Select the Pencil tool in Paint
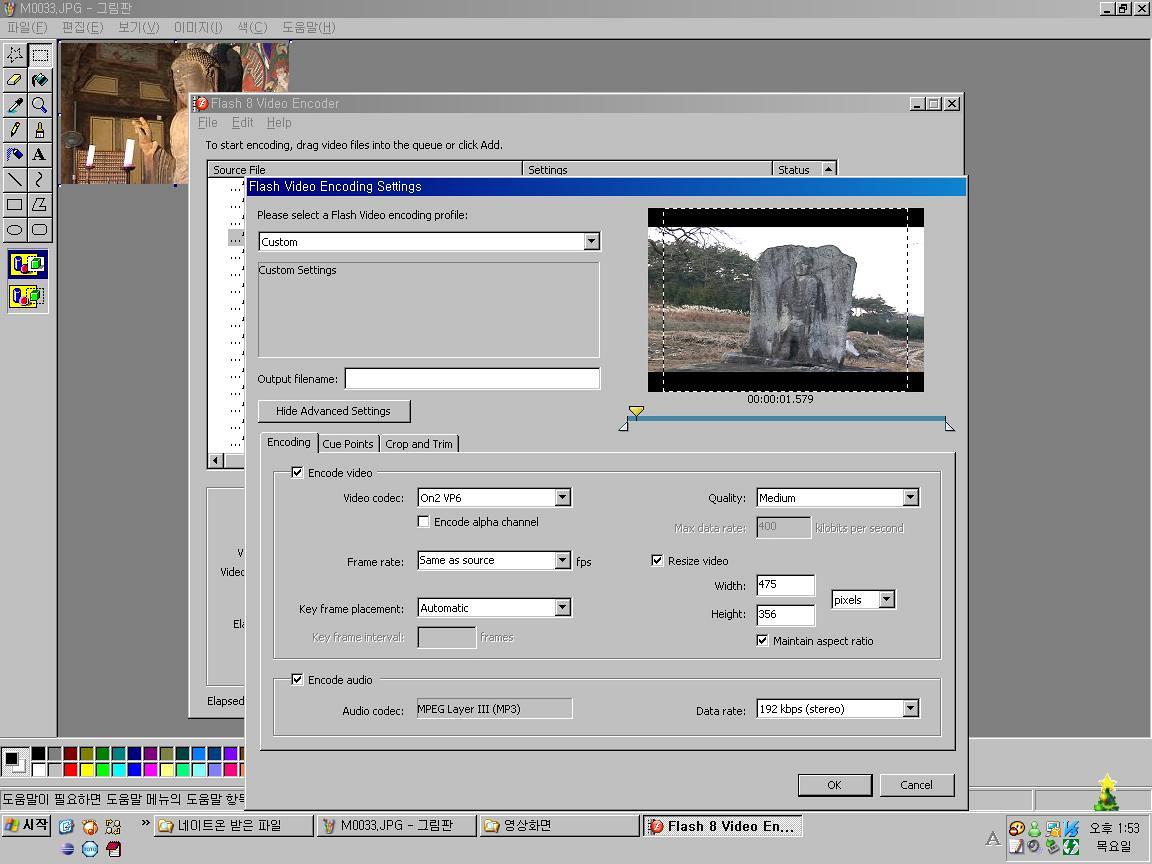The width and height of the screenshot is (1152, 864). click(x=15, y=130)
